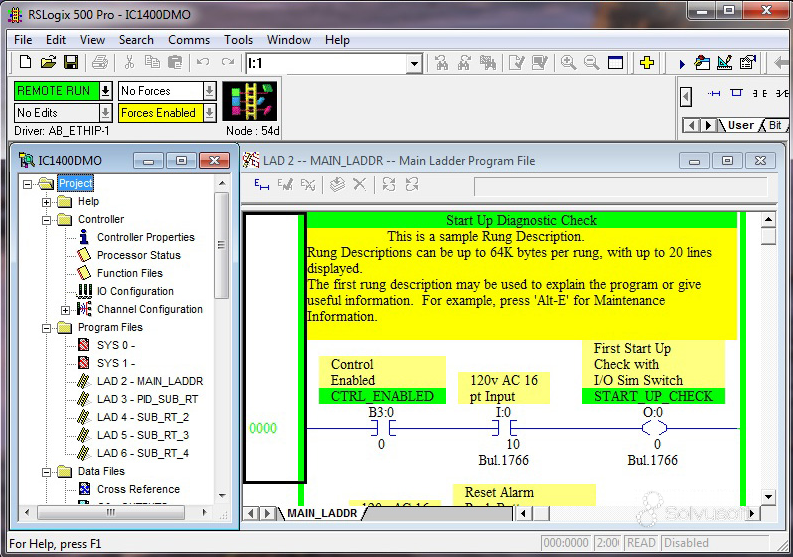793x557 pixels.
Task: Click the Cut scissors icon
Action: [x=129, y=63]
